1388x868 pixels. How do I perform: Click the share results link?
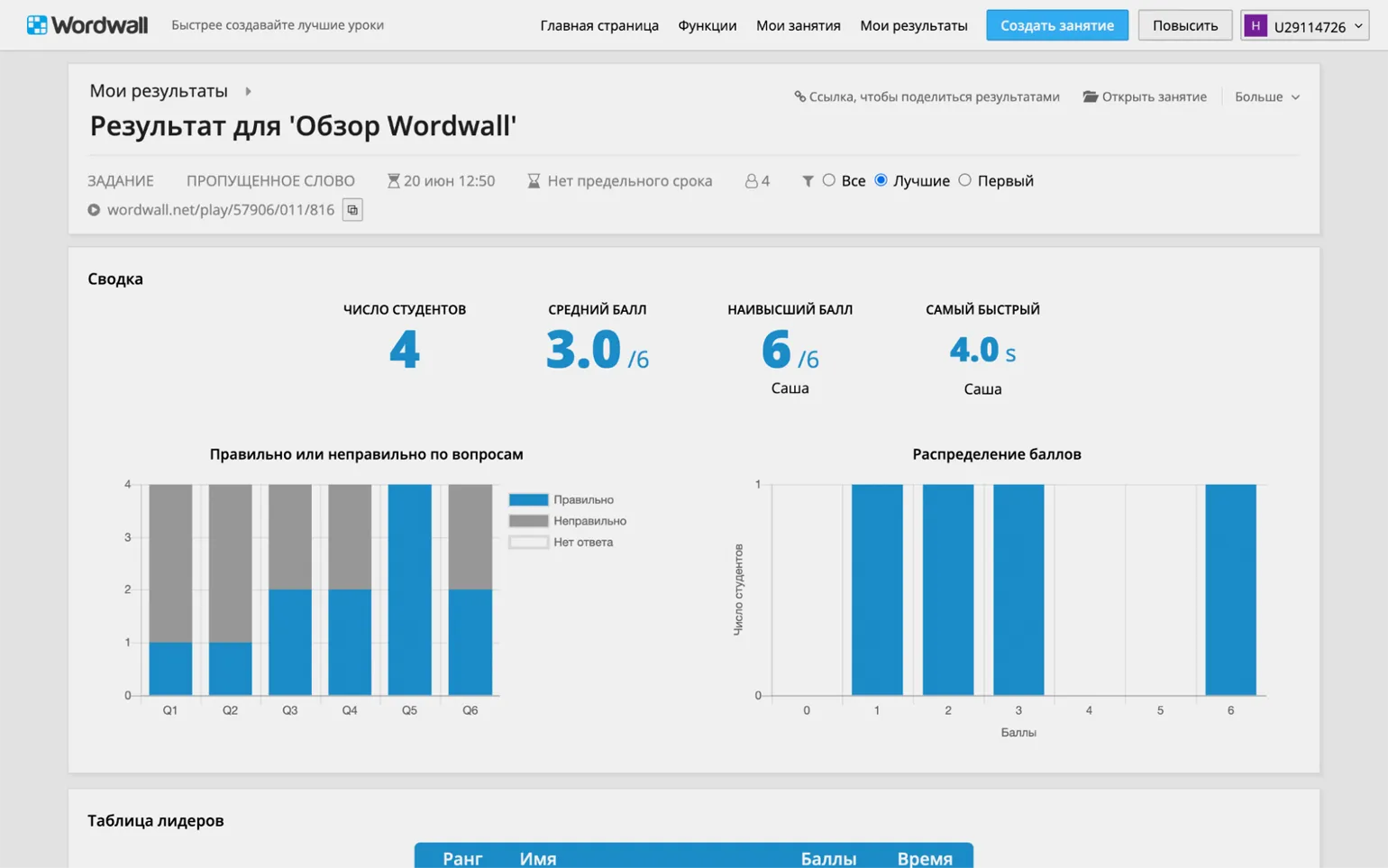pos(927,96)
